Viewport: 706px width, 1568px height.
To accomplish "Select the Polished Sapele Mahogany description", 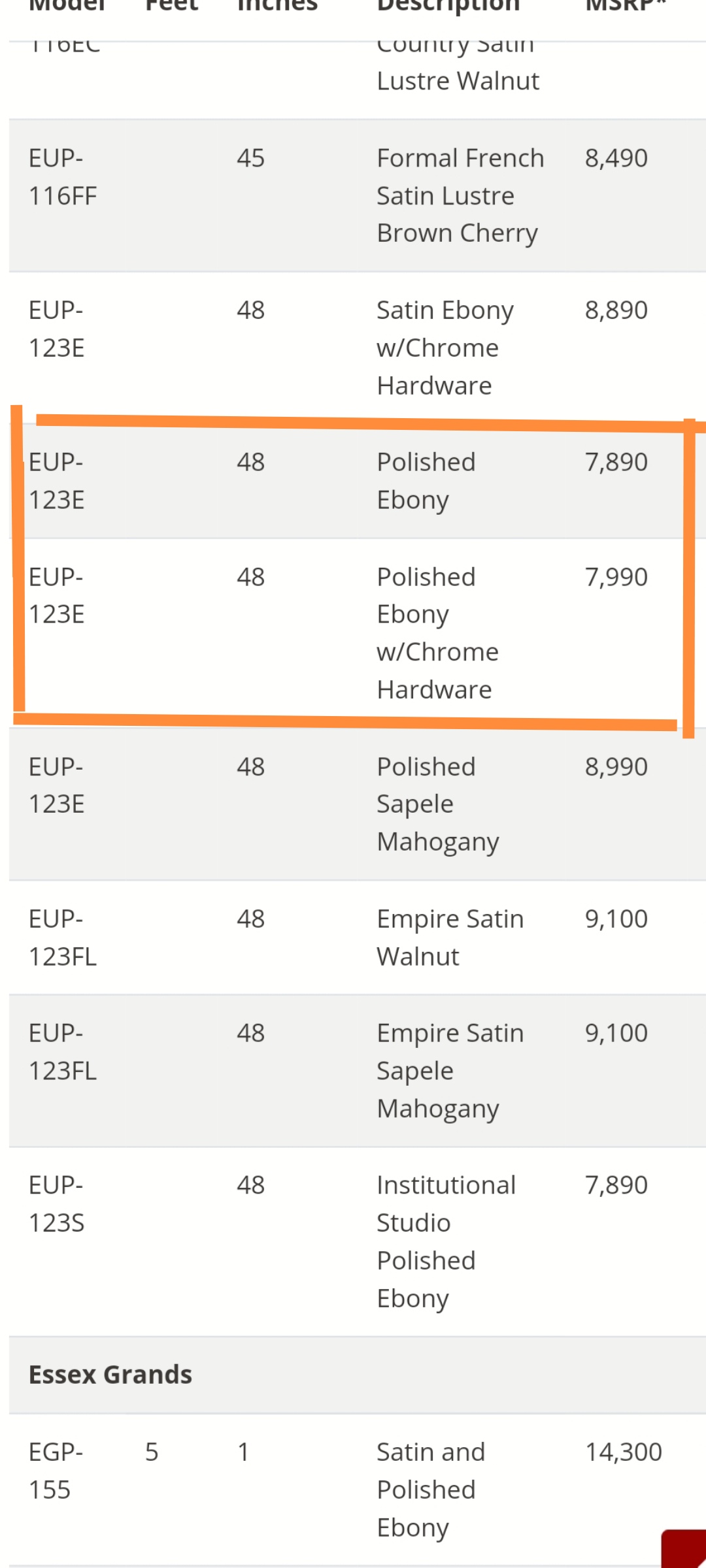I will coord(437,804).
